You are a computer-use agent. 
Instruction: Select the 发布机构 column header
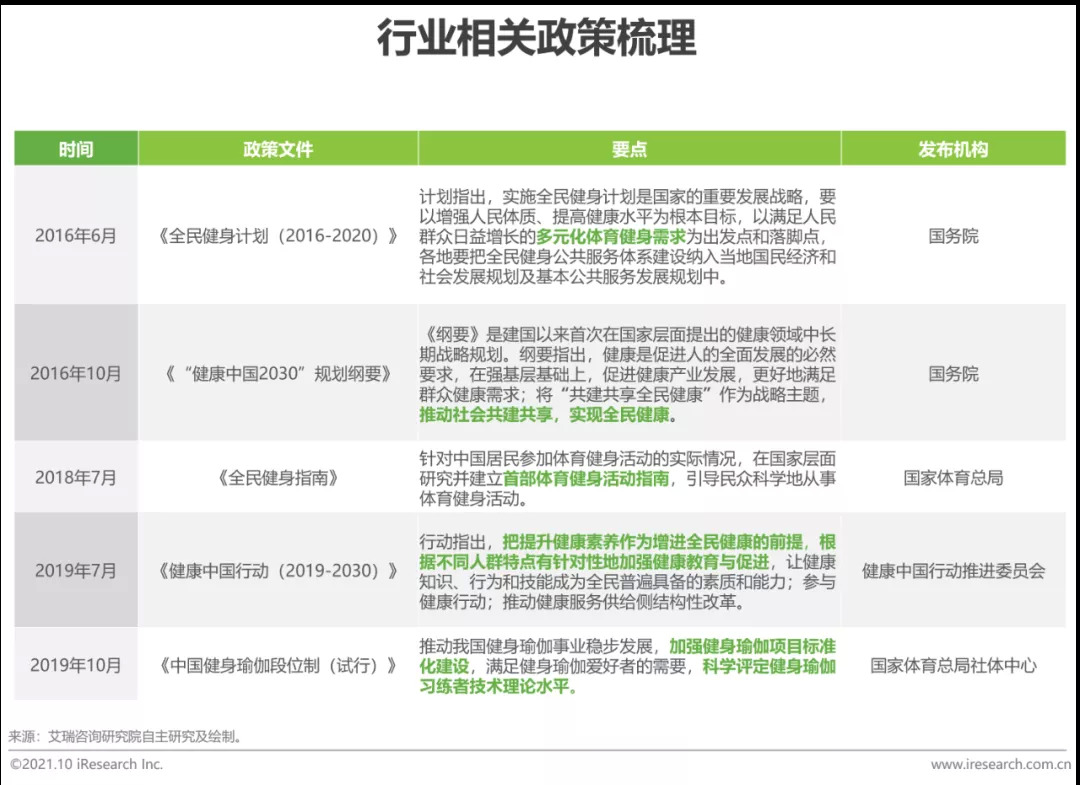[x=953, y=149]
